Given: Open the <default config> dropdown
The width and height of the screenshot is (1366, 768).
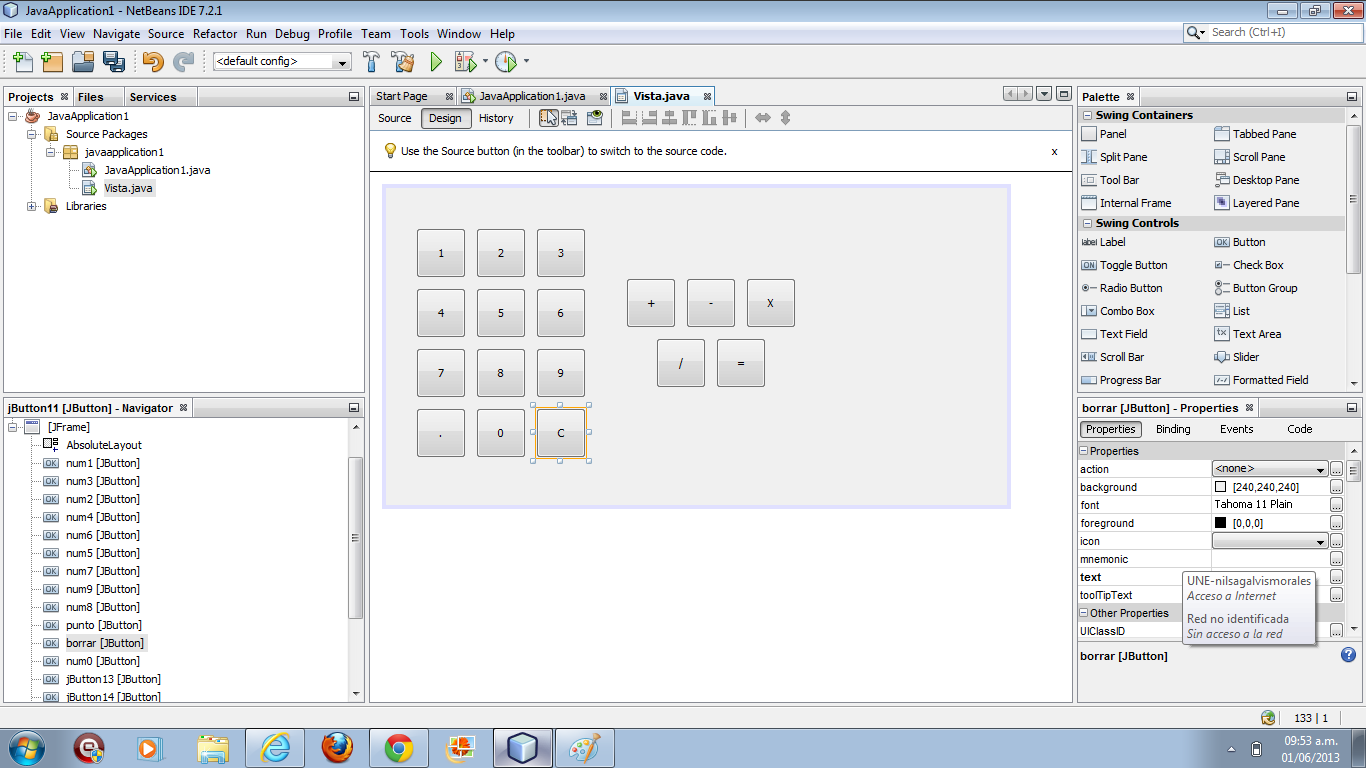Looking at the screenshot, I should pyautogui.click(x=341, y=61).
